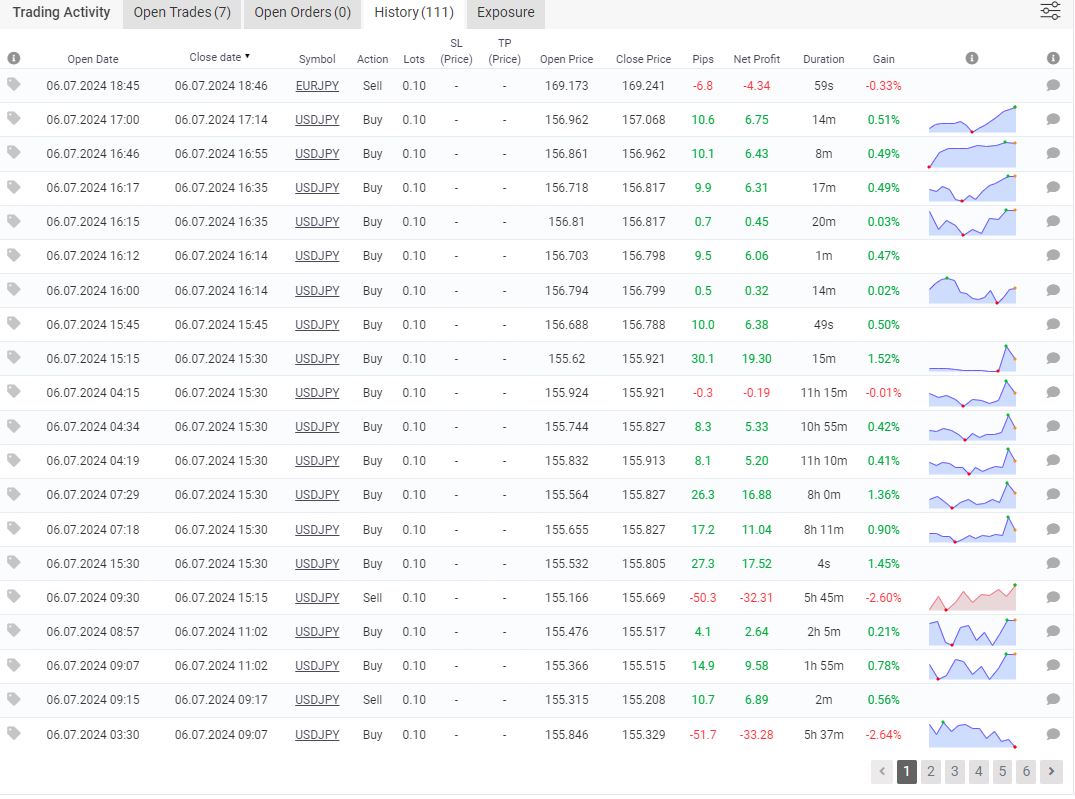Open the comment bubble for the EURJPY trade

[1053, 86]
